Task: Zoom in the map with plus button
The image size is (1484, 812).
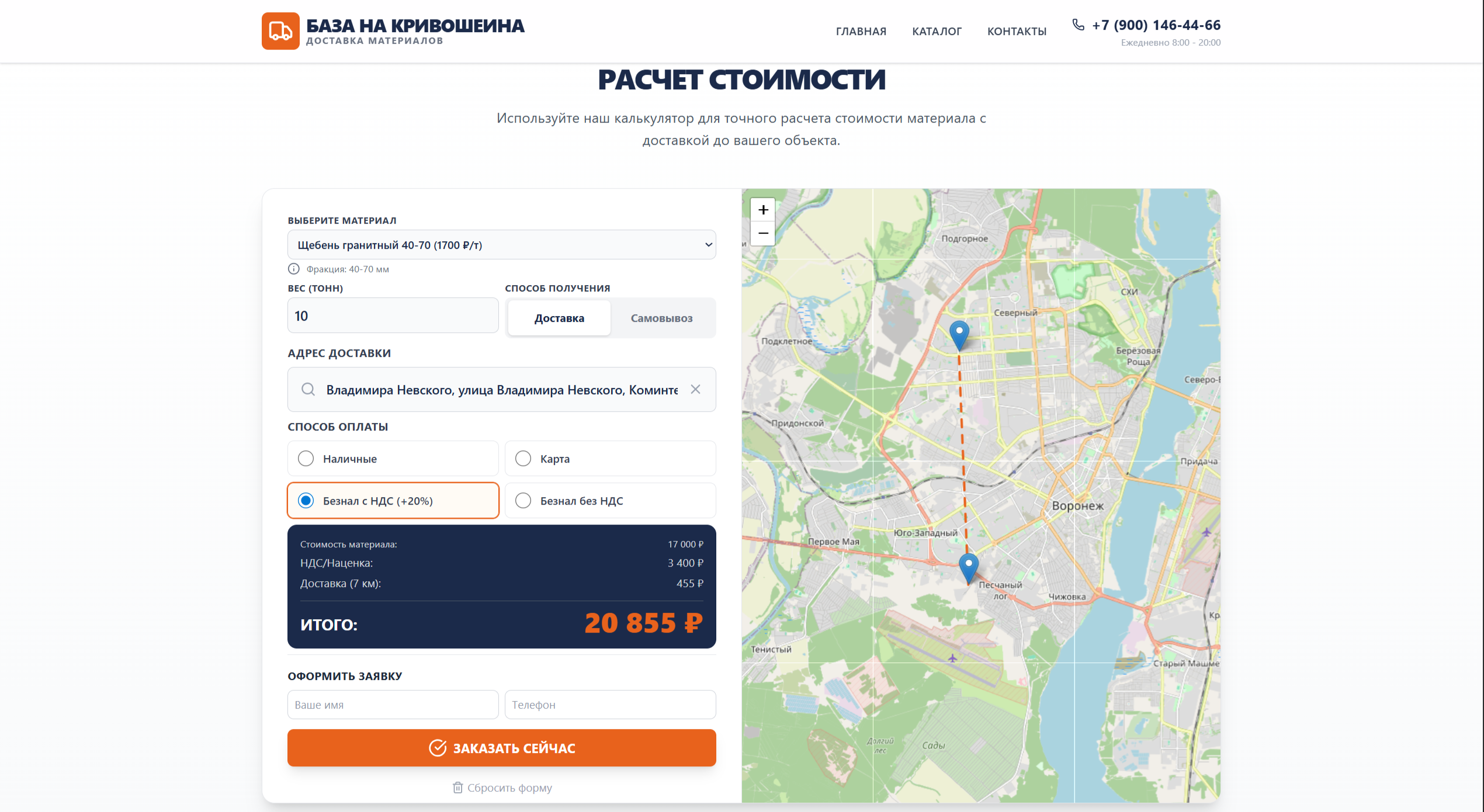Action: (763, 210)
